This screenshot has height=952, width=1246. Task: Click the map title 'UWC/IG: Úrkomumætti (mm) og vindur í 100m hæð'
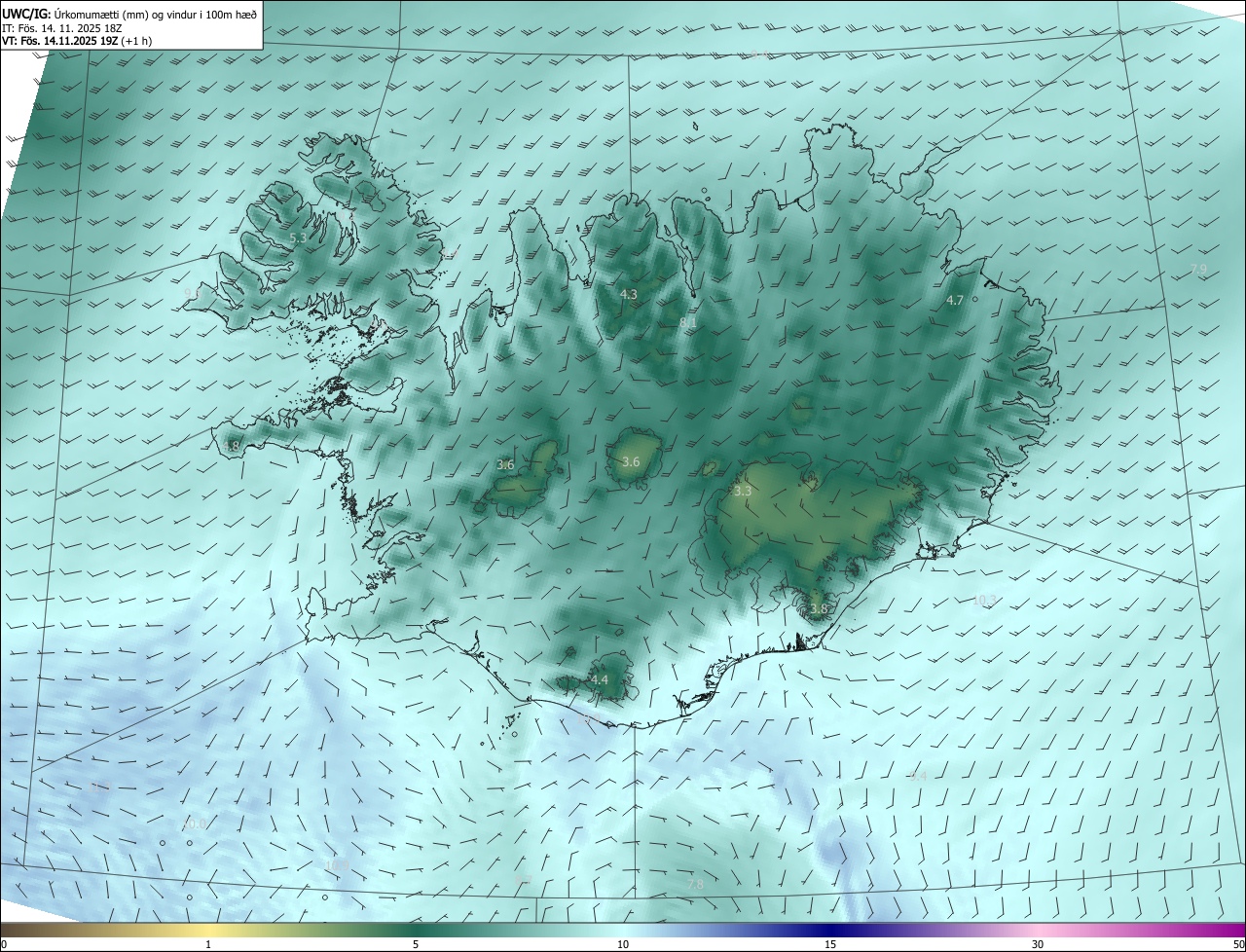[129, 14]
